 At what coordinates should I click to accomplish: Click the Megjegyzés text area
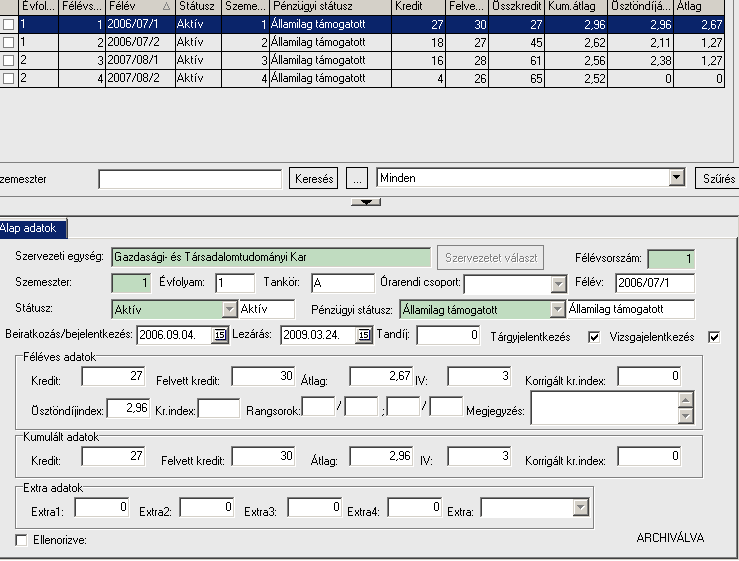click(x=605, y=408)
